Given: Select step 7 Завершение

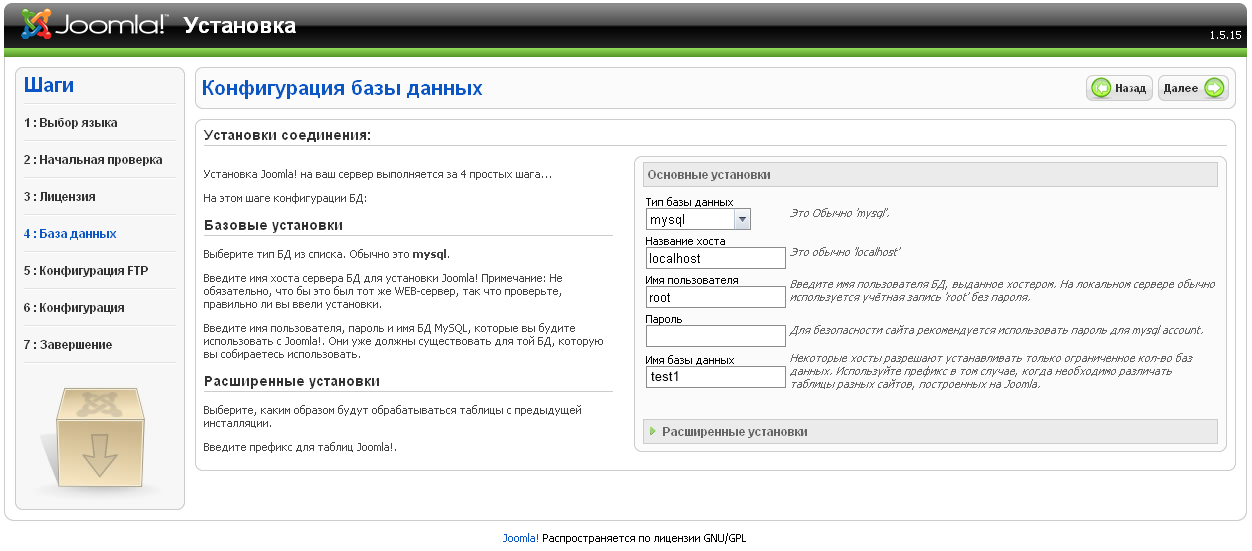Looking at the screenshot, I should pos(68,345).
